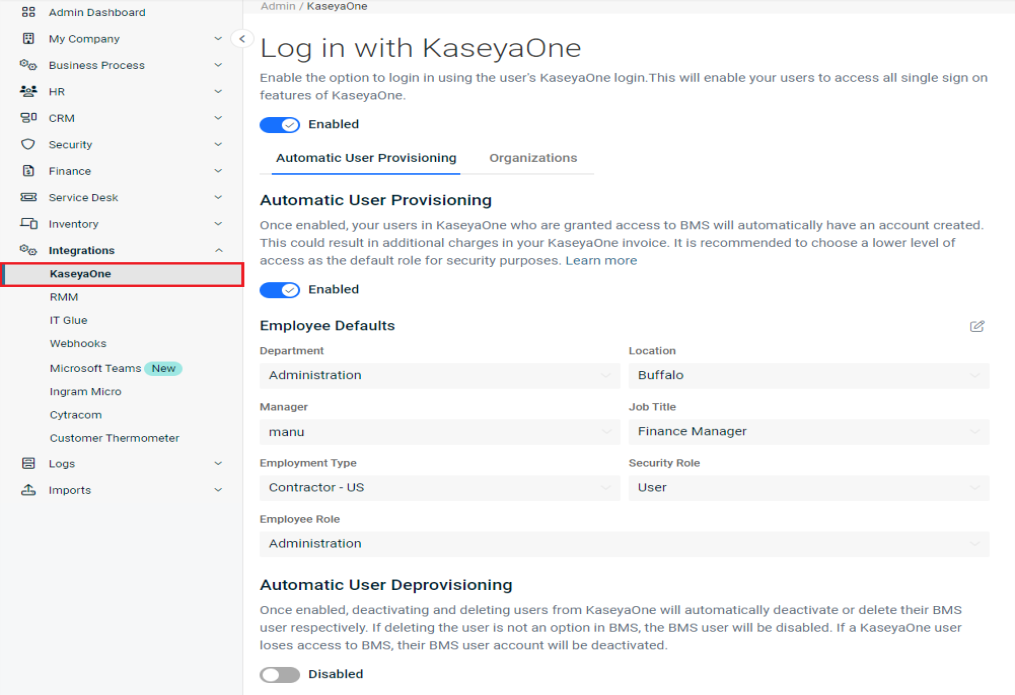Open Webhooks integration

78,344
